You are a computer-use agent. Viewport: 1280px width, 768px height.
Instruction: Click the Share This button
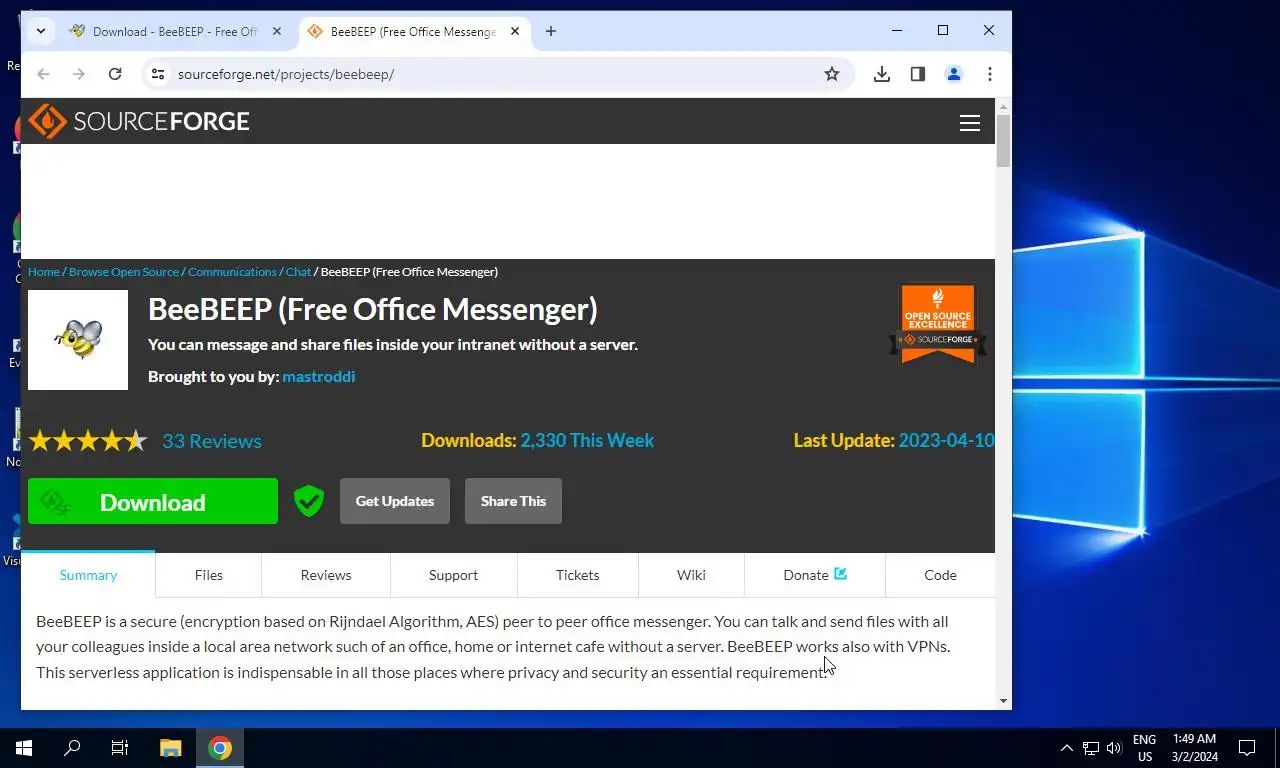[x=513, y=501]
